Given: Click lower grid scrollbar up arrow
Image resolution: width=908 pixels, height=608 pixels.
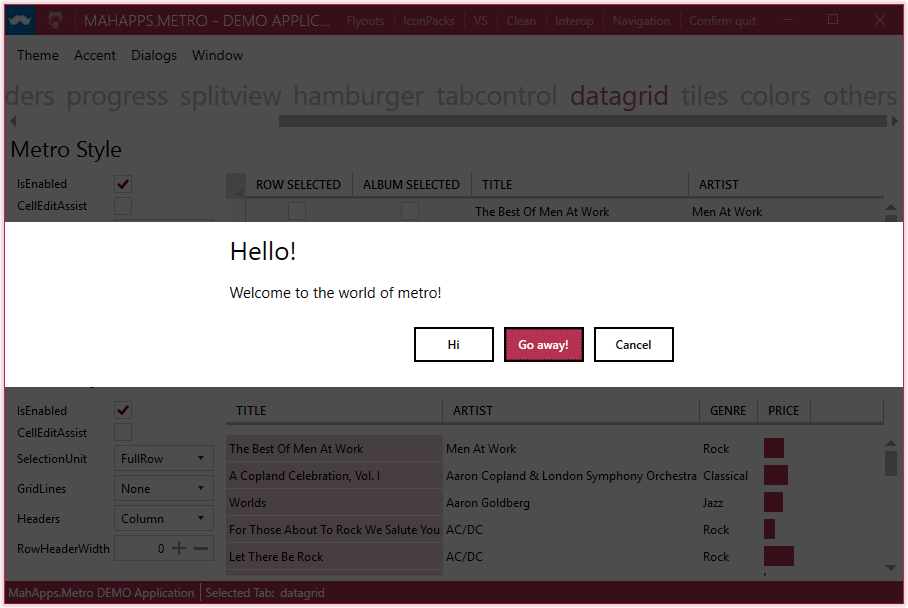Looking at the screenshot, I should (891, 443).
